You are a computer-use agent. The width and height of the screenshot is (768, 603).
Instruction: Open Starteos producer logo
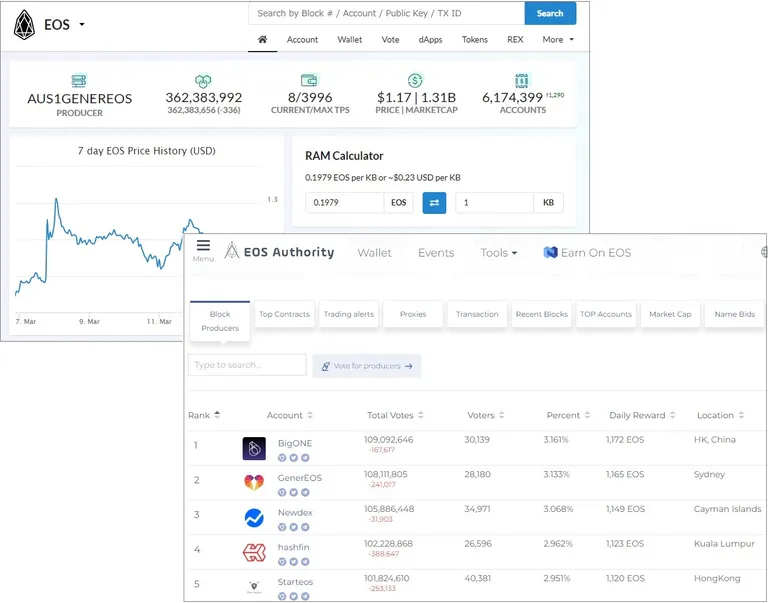[x=254, y=586]
